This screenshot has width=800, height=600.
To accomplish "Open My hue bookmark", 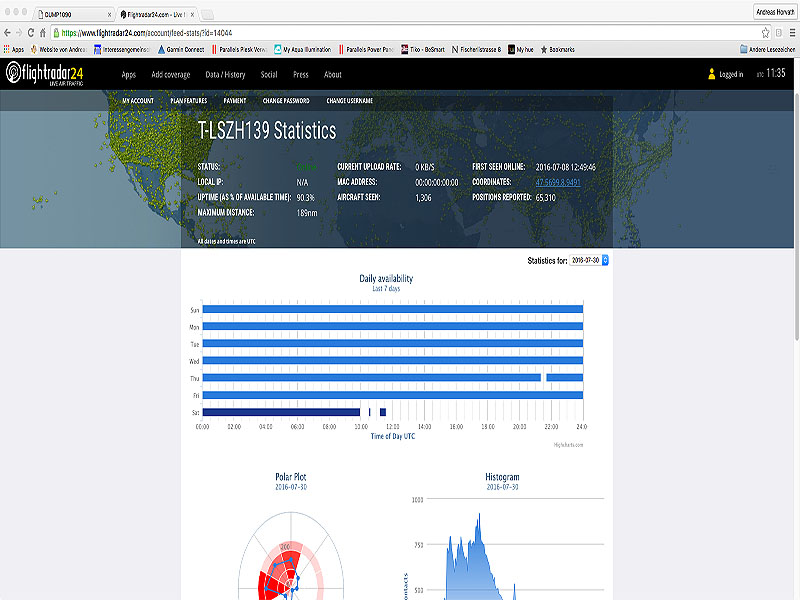I will 520,49.
